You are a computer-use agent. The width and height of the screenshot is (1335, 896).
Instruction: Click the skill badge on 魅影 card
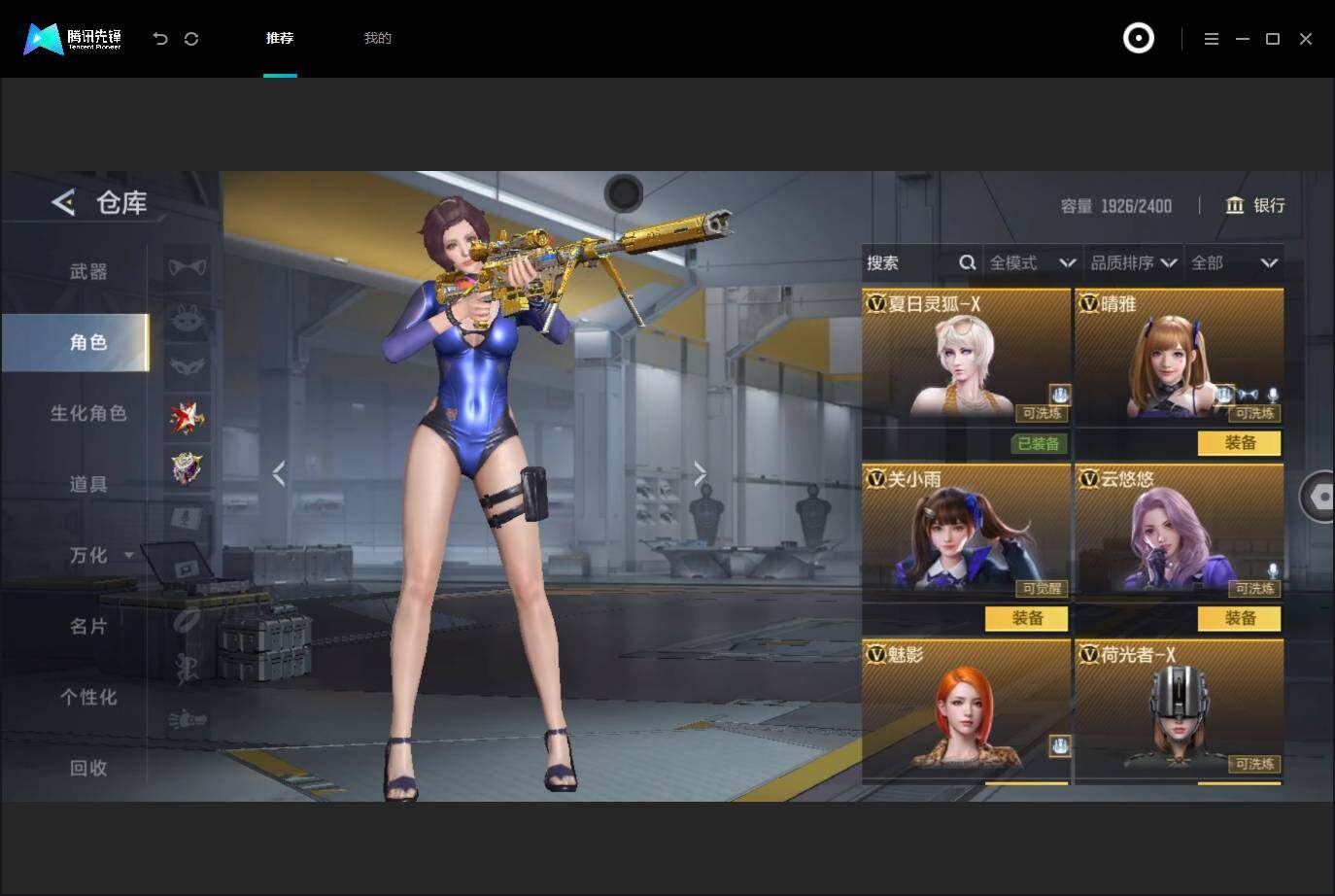click(x=1059, y=745)
